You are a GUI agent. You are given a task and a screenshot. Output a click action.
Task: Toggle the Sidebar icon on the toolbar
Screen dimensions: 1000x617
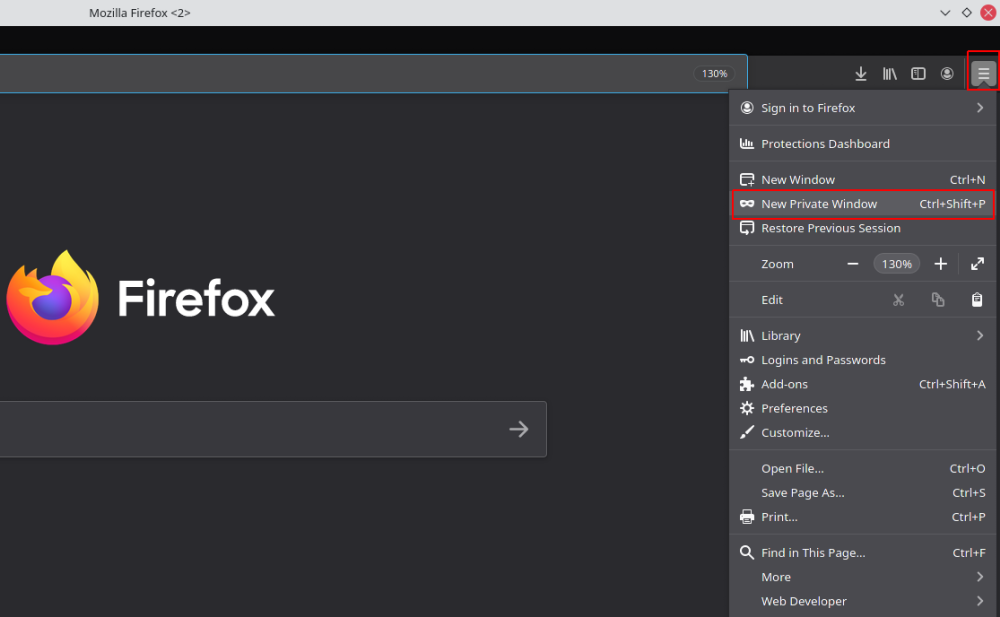click(918, 73)
